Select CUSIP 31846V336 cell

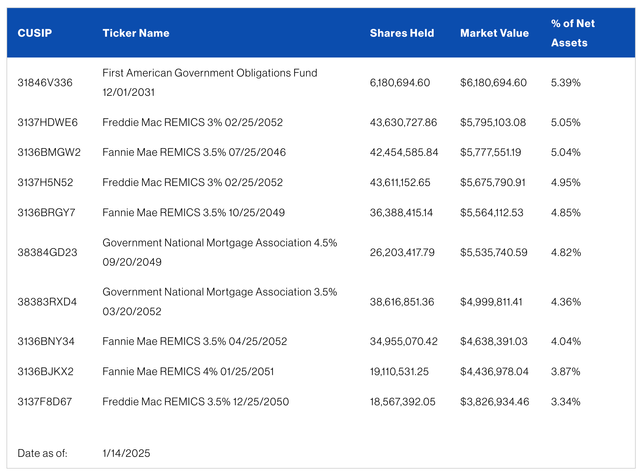(x=45, y=82)
